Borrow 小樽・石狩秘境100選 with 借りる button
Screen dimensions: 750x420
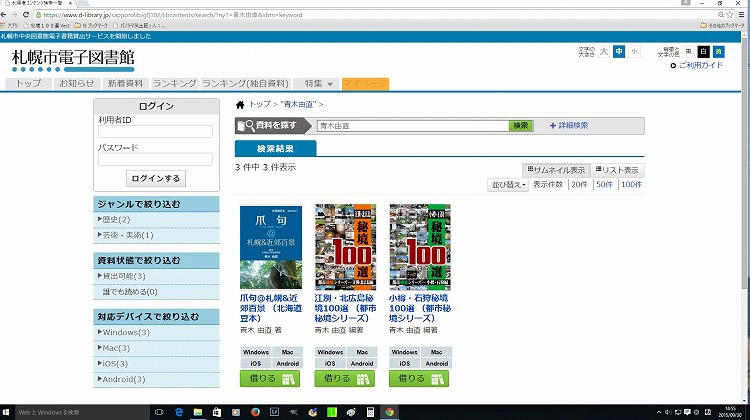[419, 379]
